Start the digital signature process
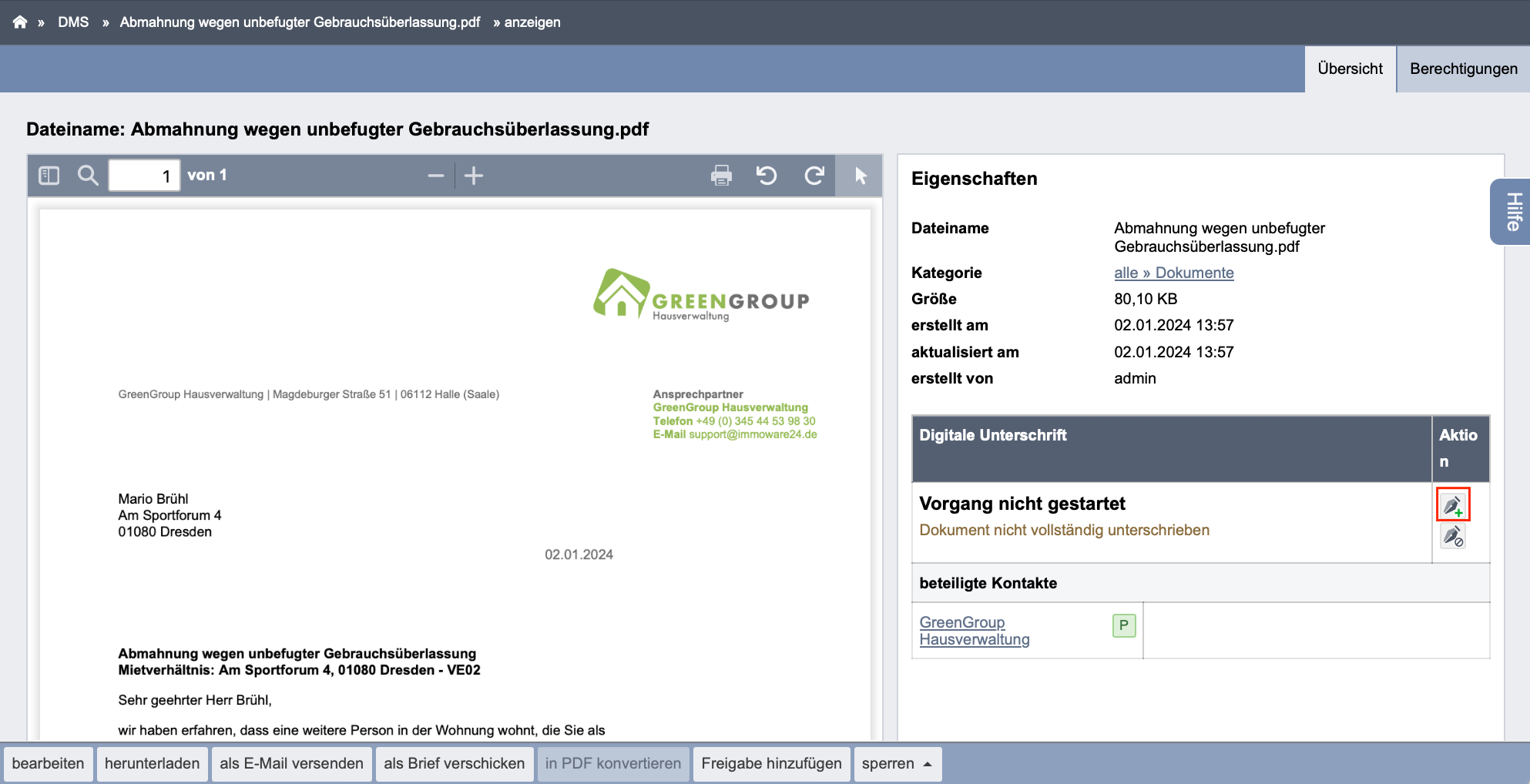The width and height of the screenshot is (1530, 784). coord(1453,504)
